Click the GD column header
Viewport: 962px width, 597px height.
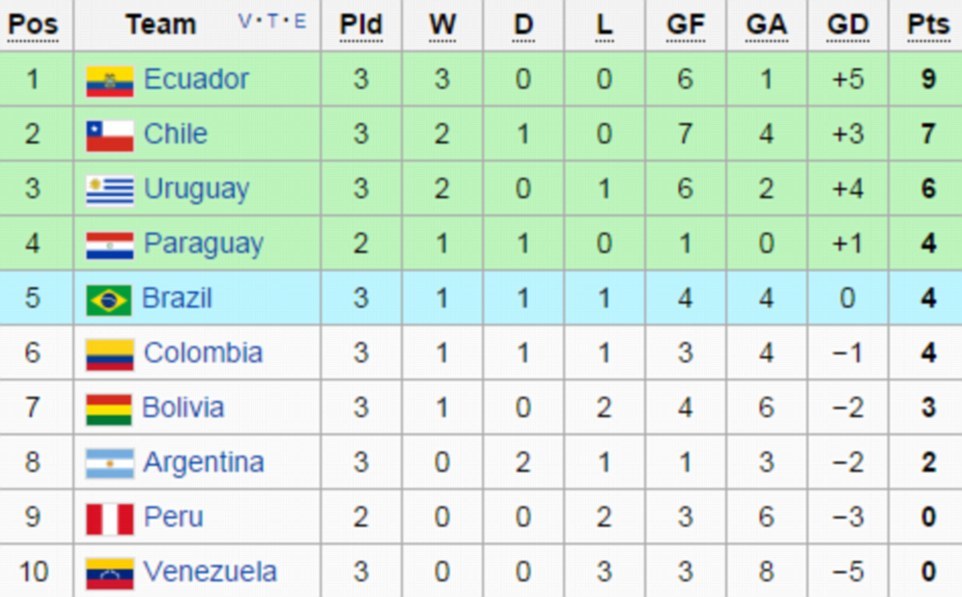pos(847,24)
